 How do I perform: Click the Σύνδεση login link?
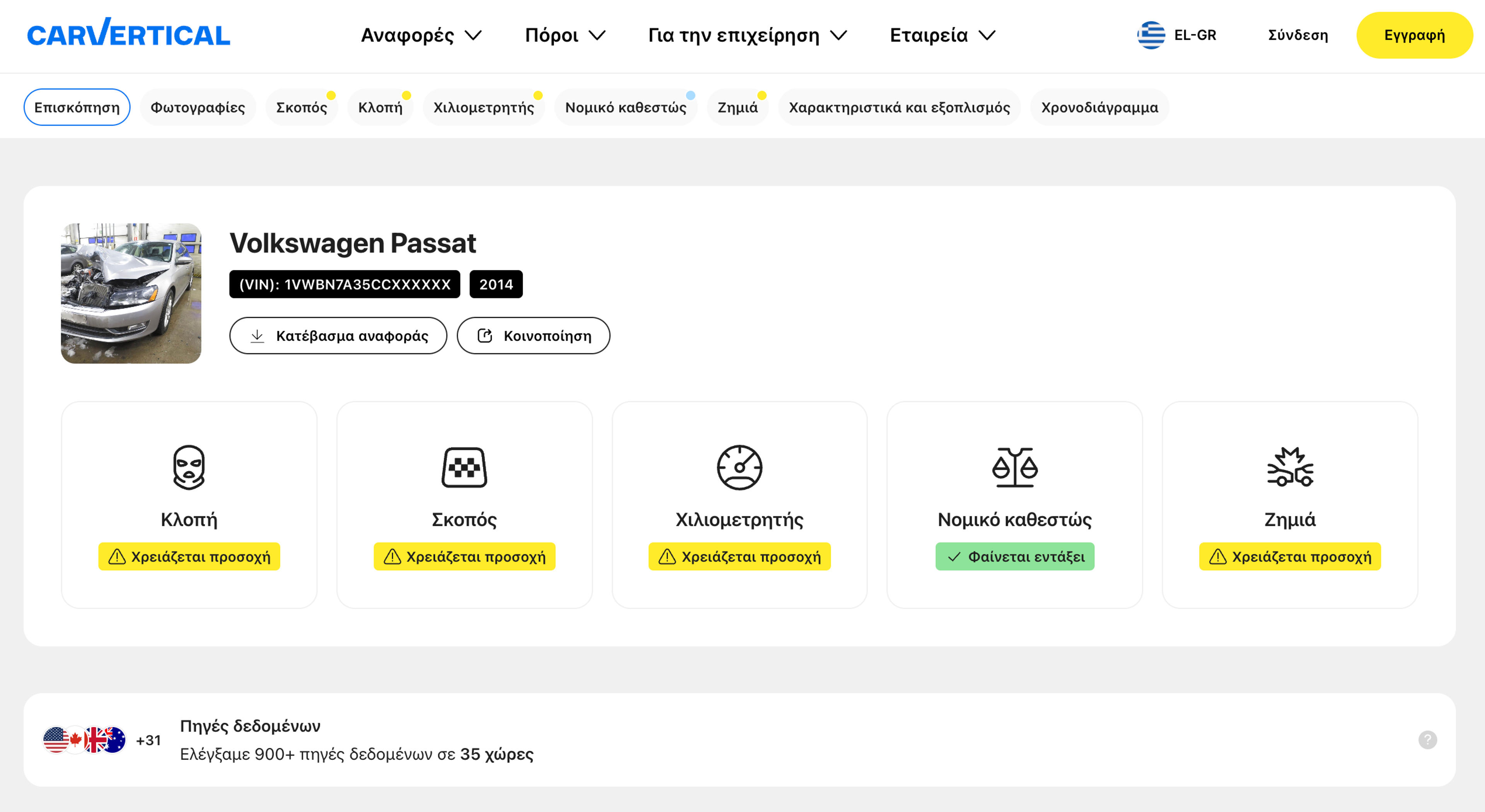click(1298, 35)
